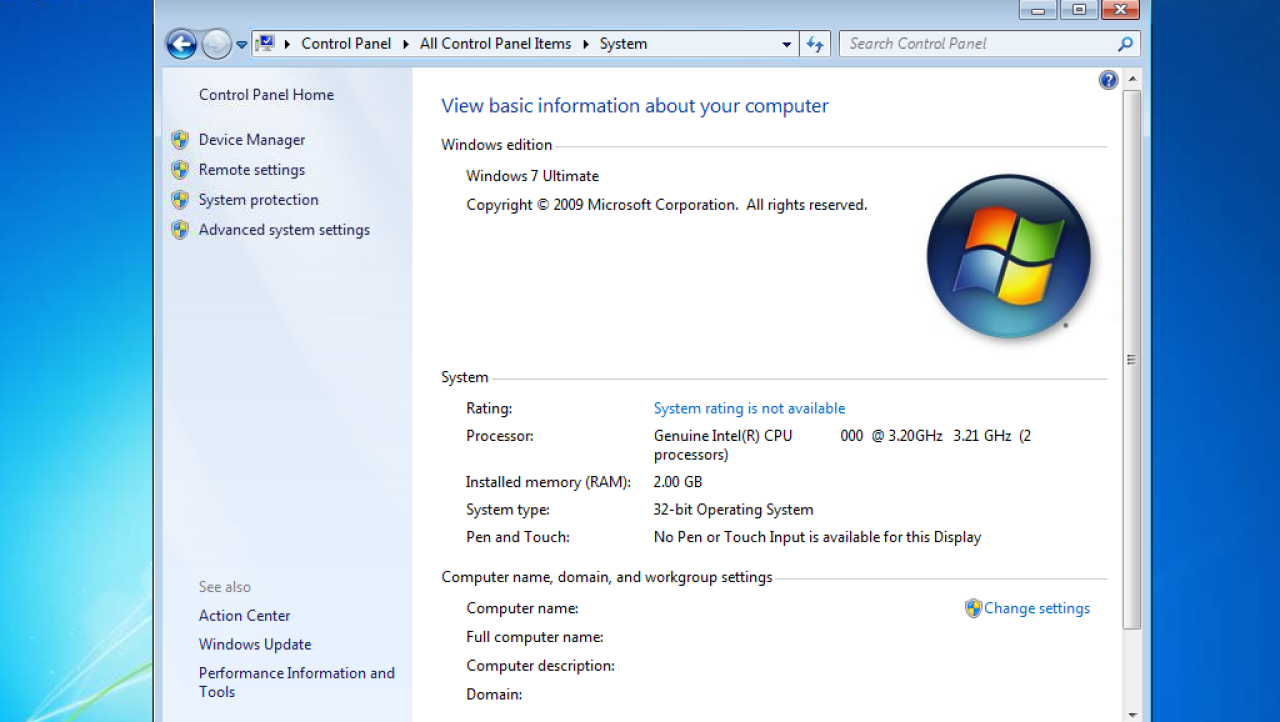Open Control Panel Home
Image resolution: width=1280 pixels, height=722 pixels.
tap(266, 95)
